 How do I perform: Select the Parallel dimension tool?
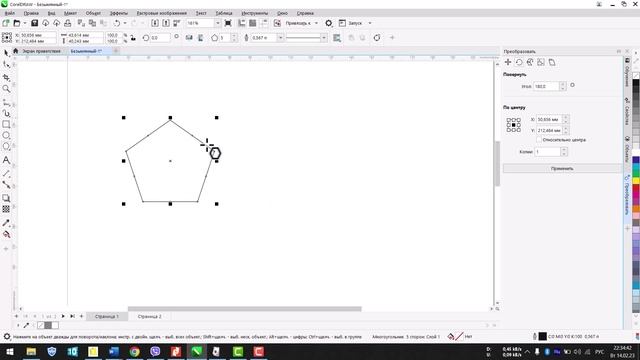pos(6,173)
